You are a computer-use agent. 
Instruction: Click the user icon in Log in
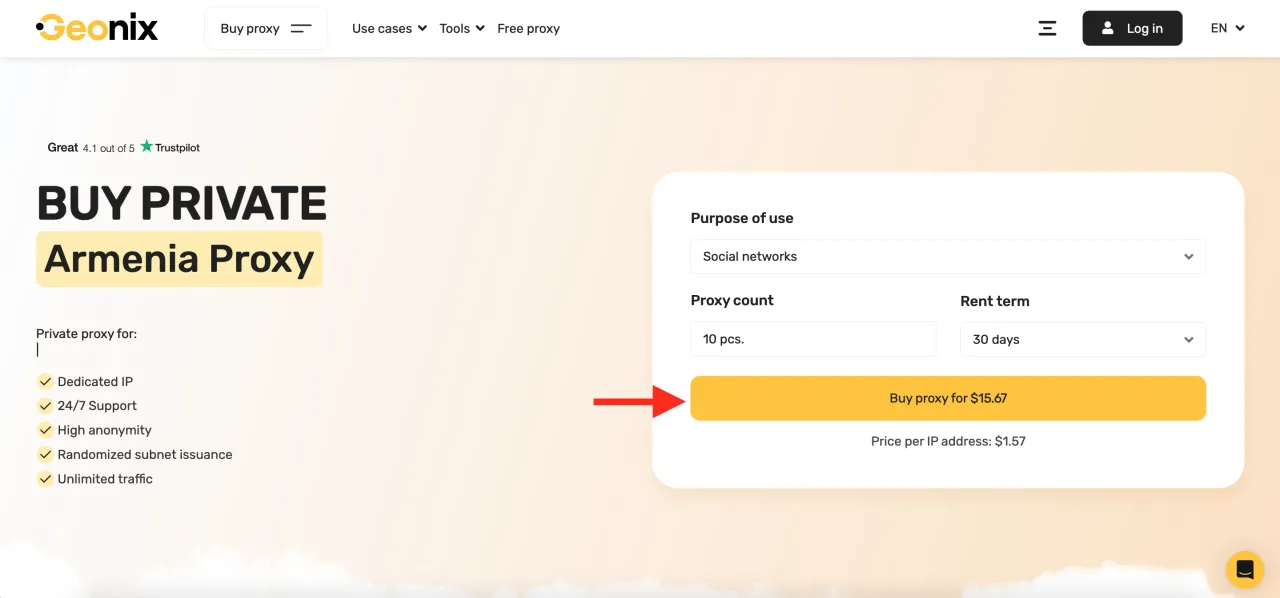click(x=1108, y=28)
